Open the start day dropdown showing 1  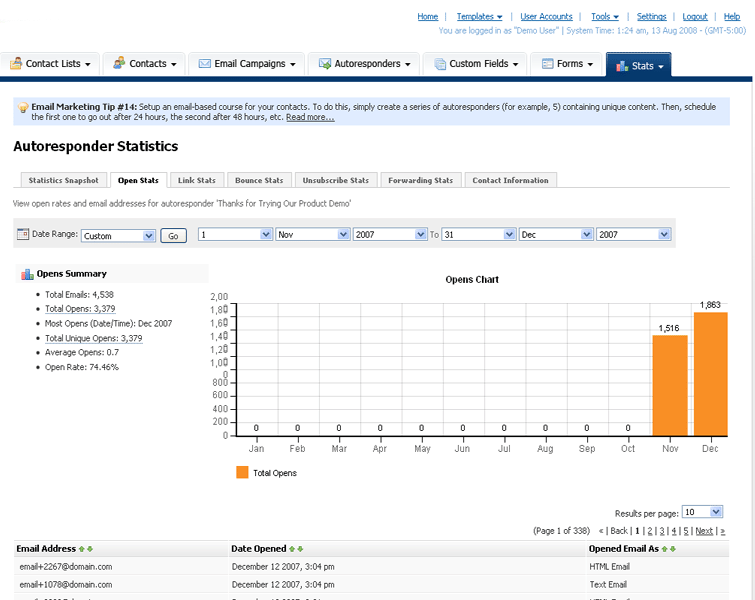235,235
